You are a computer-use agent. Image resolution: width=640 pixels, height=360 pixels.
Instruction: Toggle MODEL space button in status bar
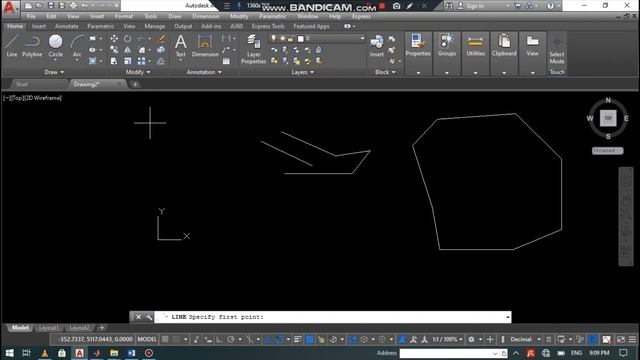(x=147, y=339)
